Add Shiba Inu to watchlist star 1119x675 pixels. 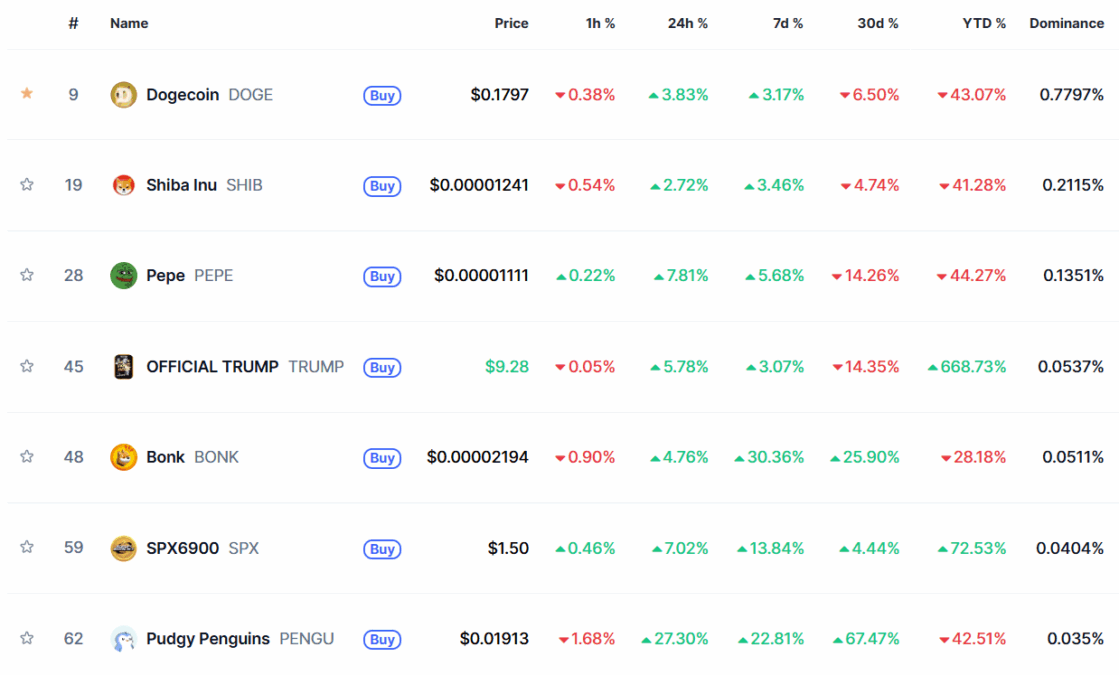click(27, 184)
